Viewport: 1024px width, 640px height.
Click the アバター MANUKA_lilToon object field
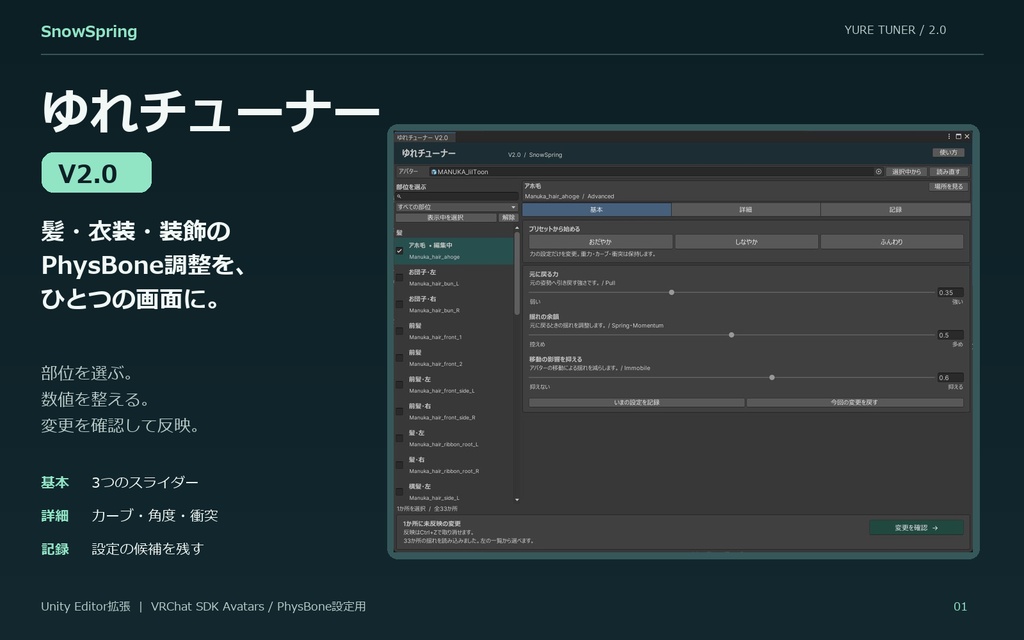click(656, 172)
